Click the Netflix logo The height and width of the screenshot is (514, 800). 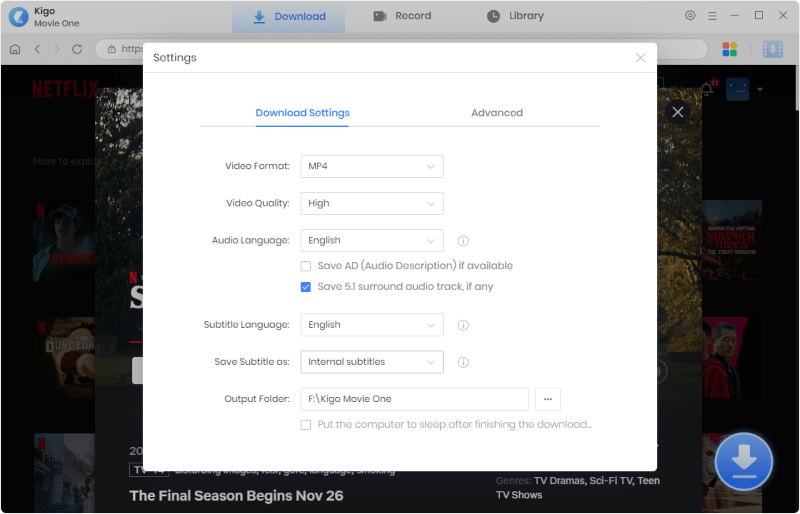64,89
